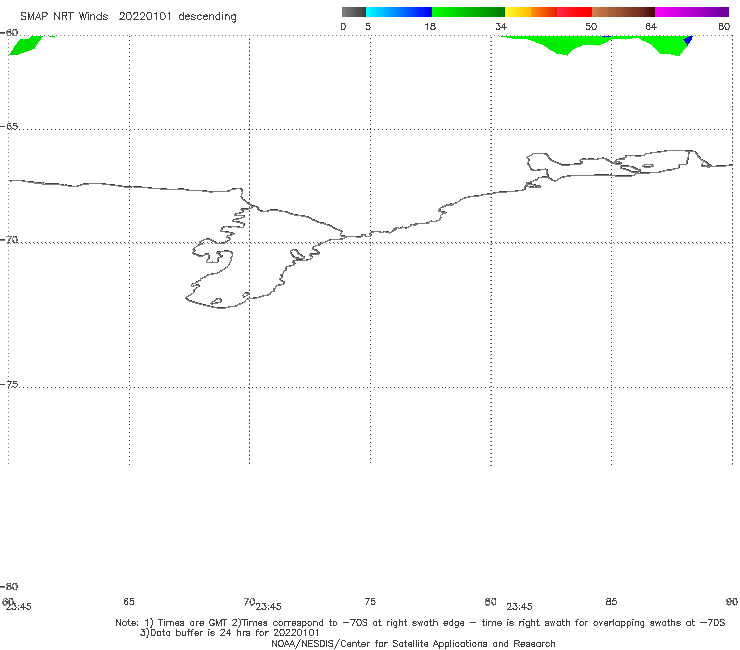Select the '-65' latitude label on the left axis

(x=9, y=127)
